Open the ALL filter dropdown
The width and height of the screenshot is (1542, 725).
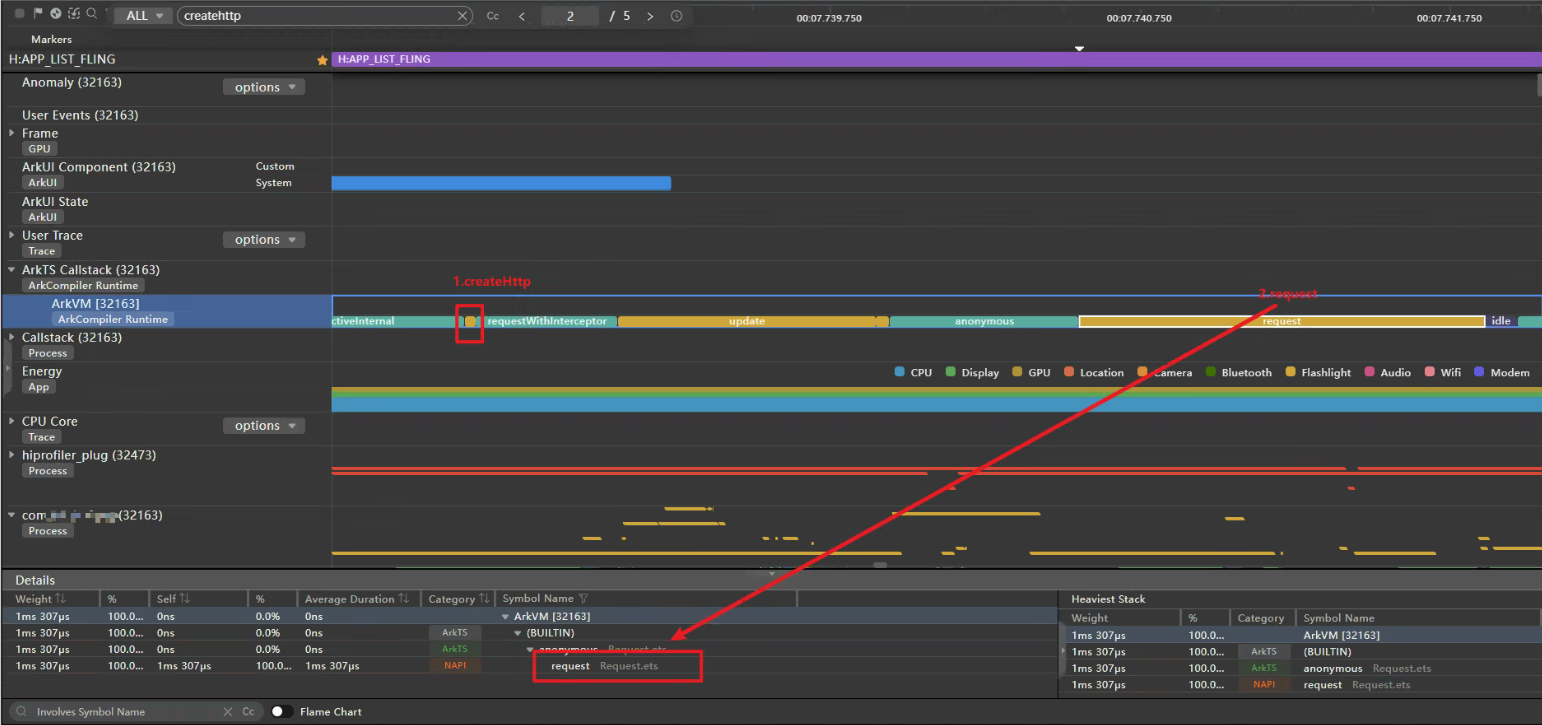click(x=144, y=16)
